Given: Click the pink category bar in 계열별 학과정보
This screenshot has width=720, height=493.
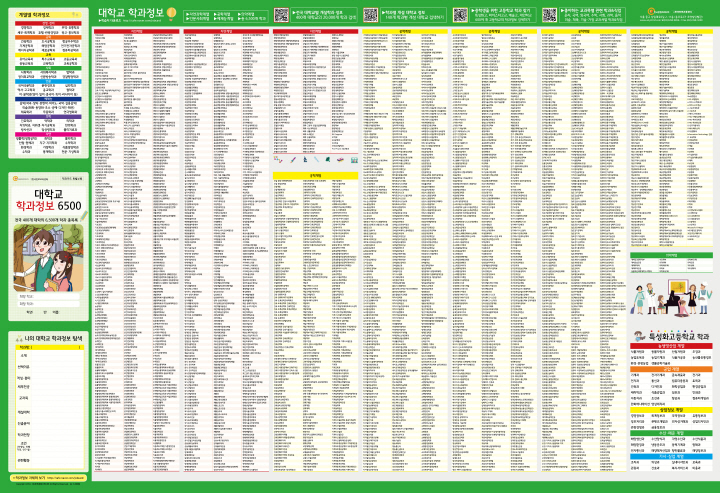Looking at the screenshot, I should 49,134.
